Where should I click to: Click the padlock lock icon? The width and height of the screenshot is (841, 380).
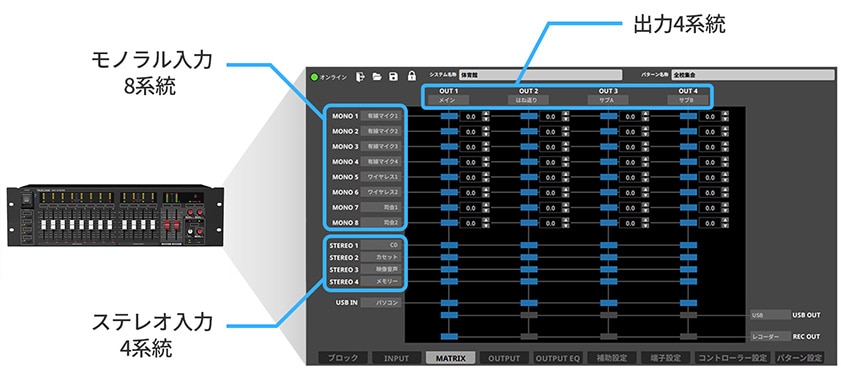point(411,76)
